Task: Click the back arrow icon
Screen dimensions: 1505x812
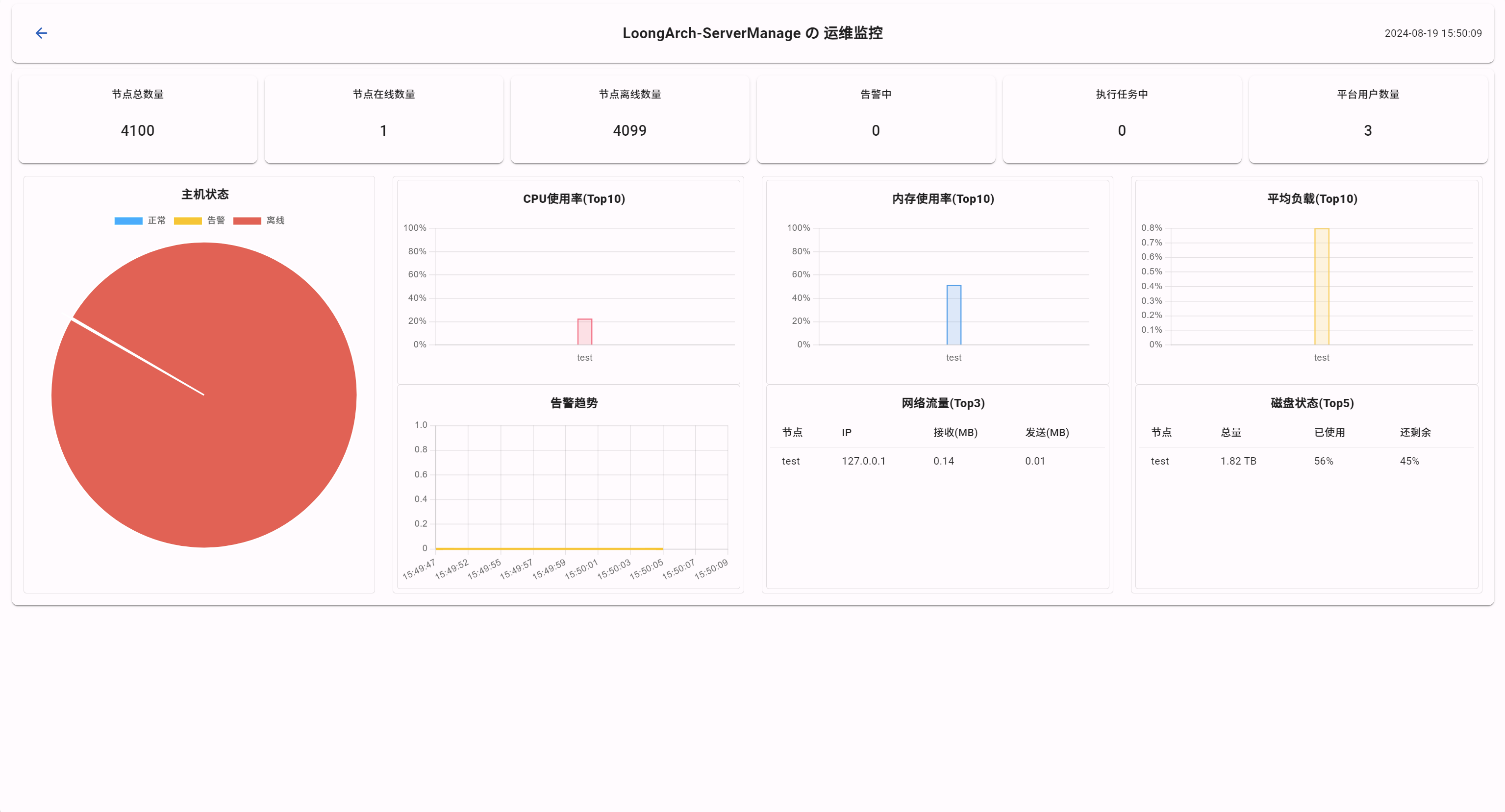Action: coord(41,33)
